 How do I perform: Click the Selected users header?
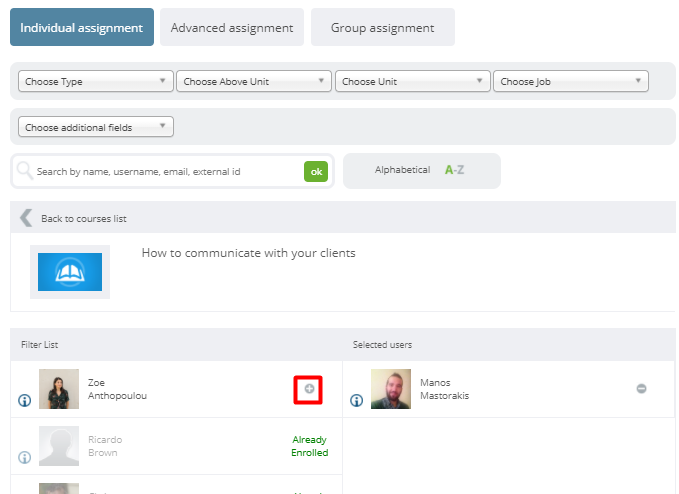382,345
